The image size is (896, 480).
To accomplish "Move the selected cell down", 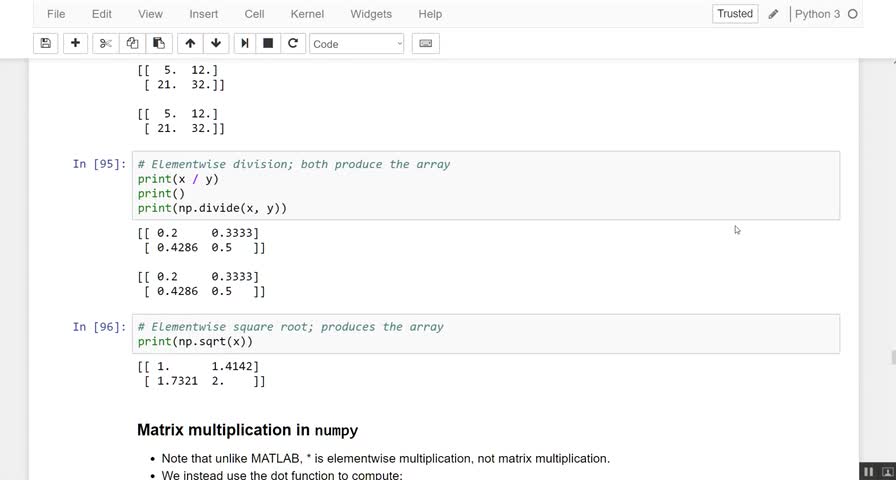I will tap(215, 43).
